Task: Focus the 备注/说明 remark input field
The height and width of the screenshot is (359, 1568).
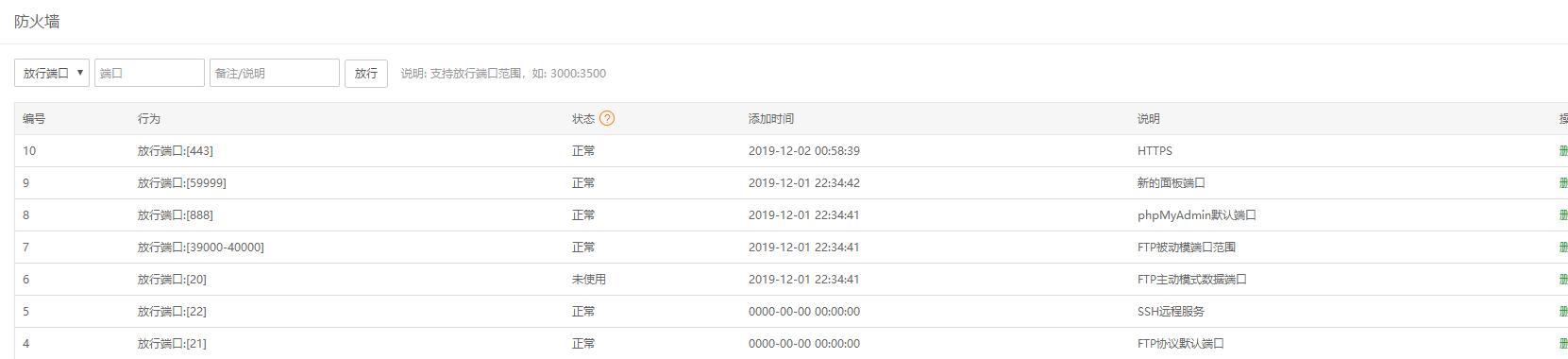Action: 274,73
